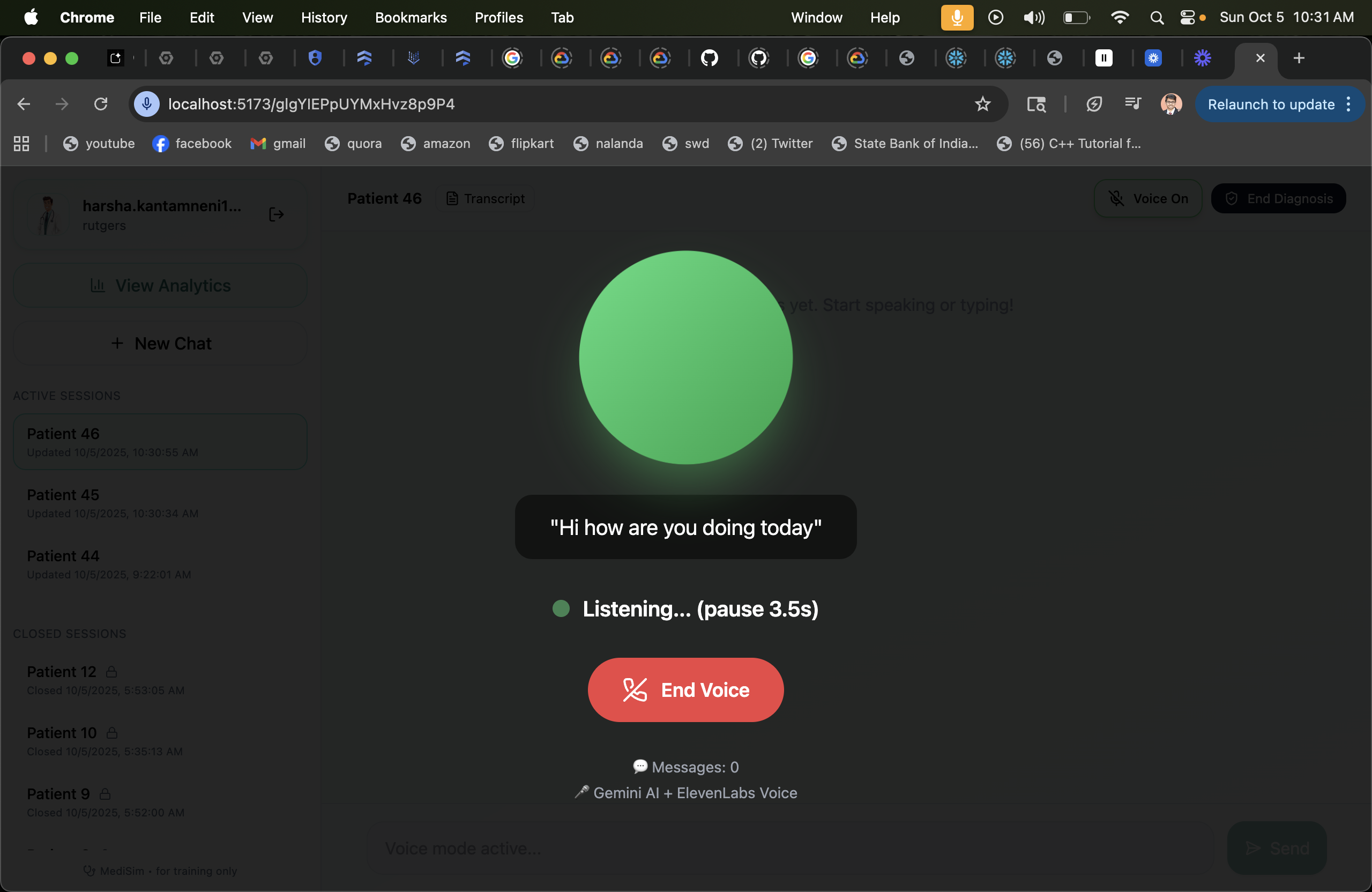Open the Transcript document view

pos(486,198)
